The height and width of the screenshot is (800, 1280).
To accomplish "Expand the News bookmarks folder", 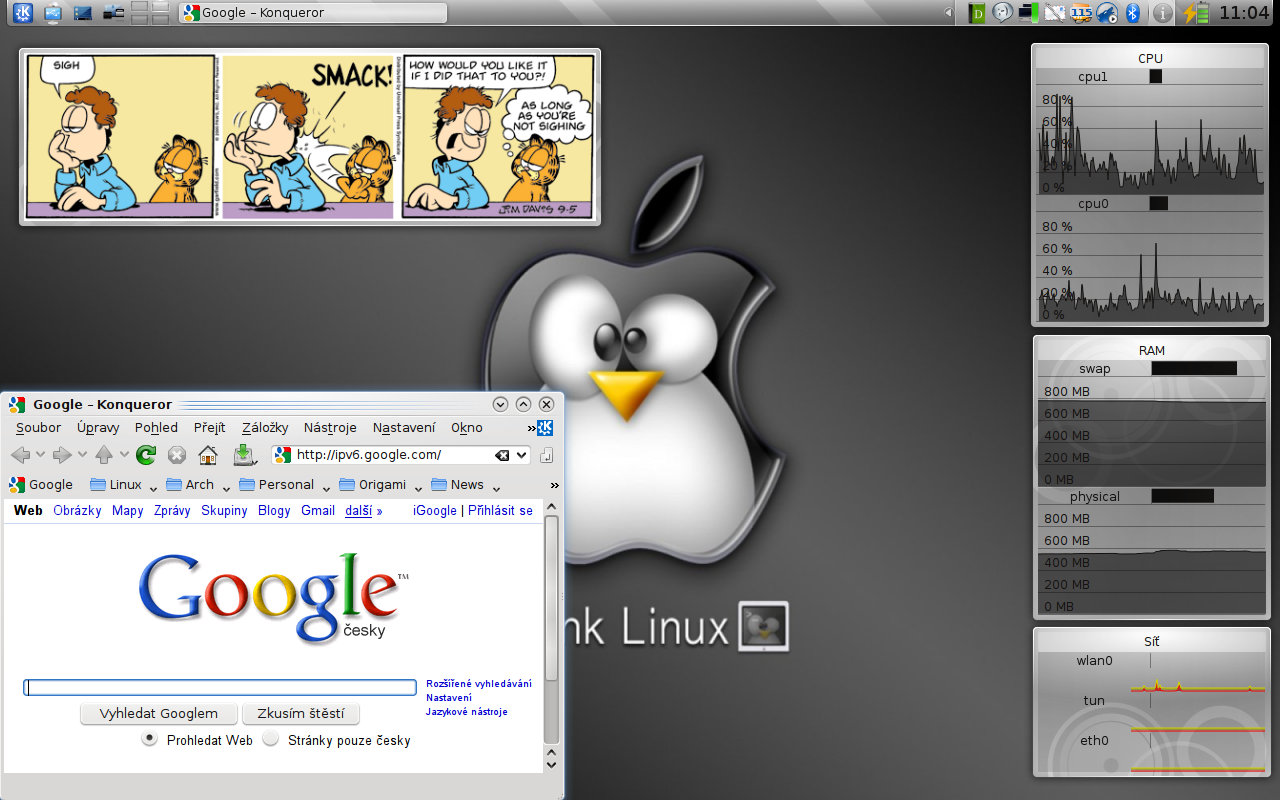I will [466, 485].
